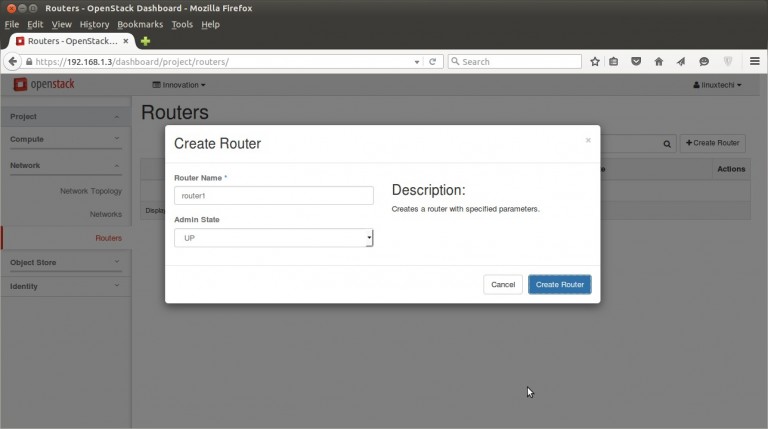Bookmark this page with the star icon

pos(595,61)
